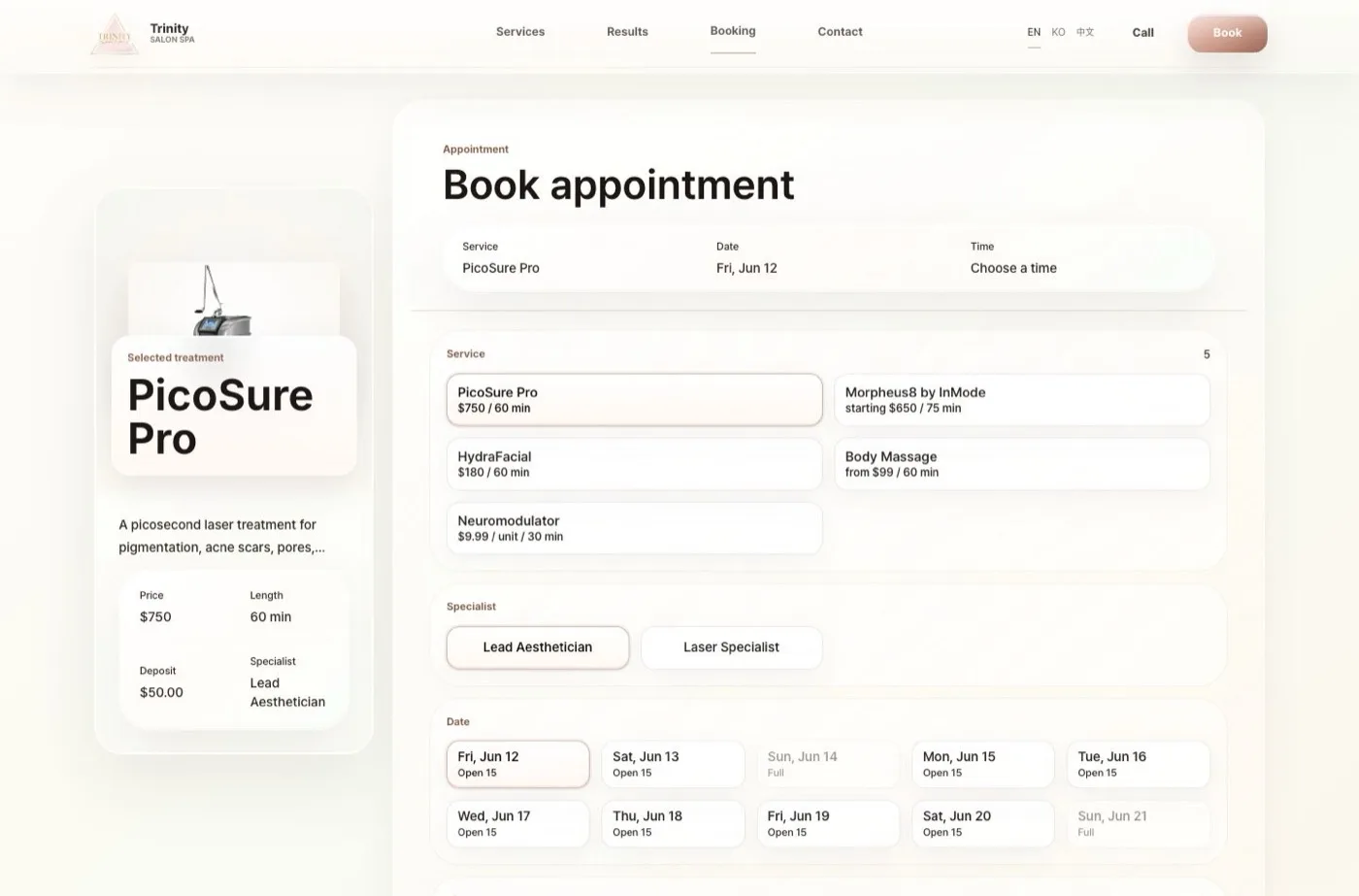Click the 'Selected treatment' label

click(176, 357)
